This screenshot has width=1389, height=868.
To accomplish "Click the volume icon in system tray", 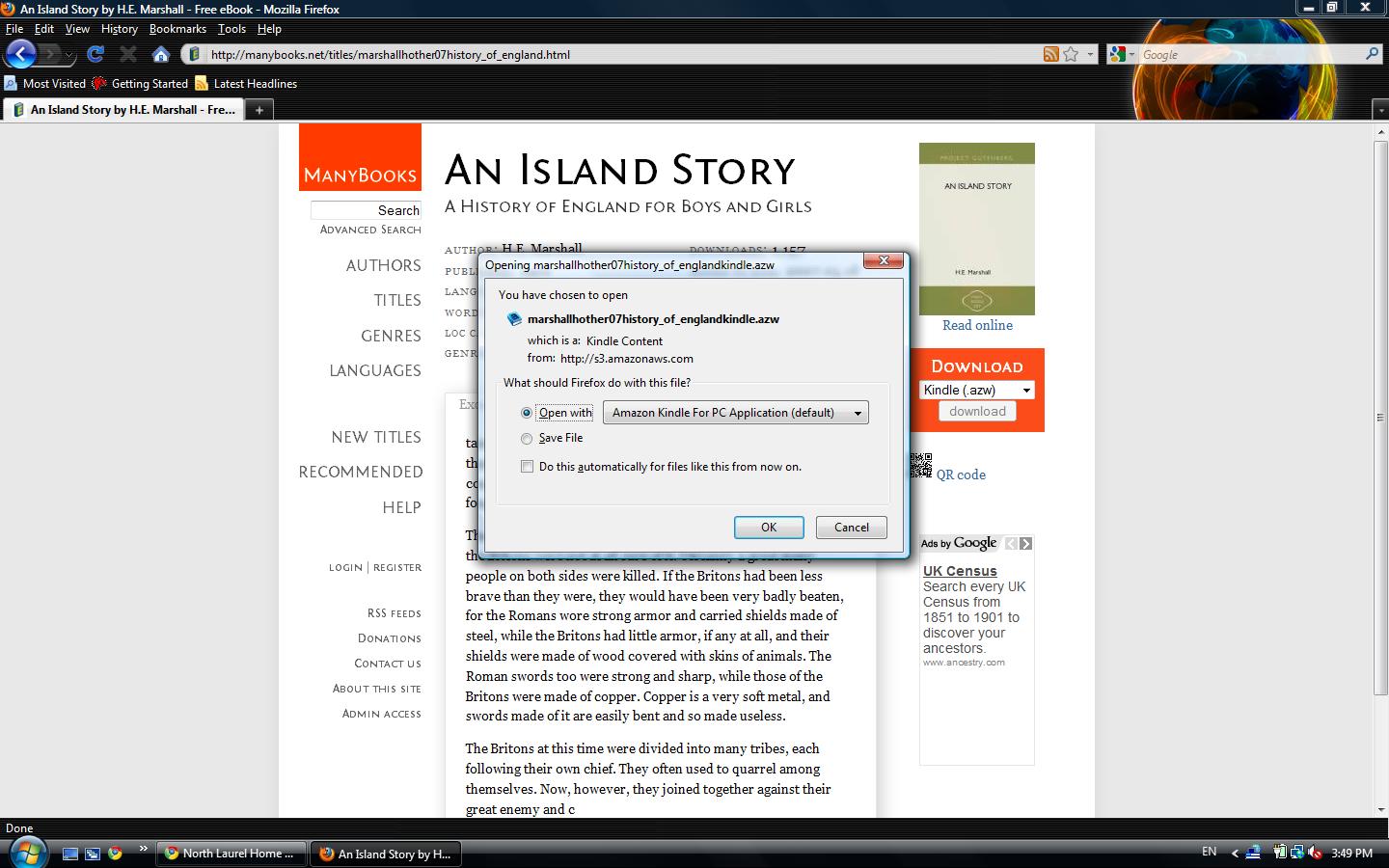I will (x=1313, y=853).
